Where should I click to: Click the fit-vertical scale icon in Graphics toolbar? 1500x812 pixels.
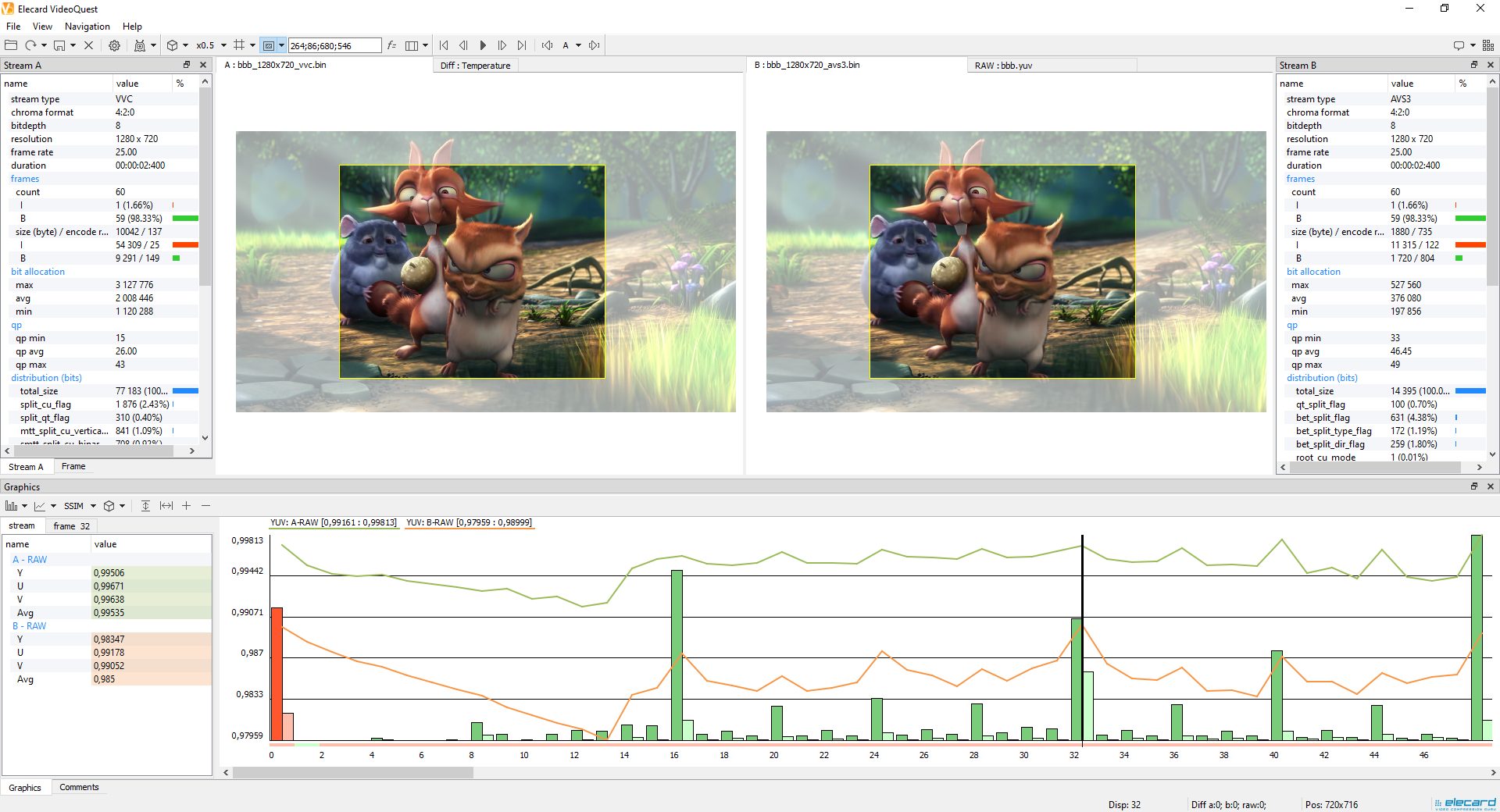(x=145, y=506)
